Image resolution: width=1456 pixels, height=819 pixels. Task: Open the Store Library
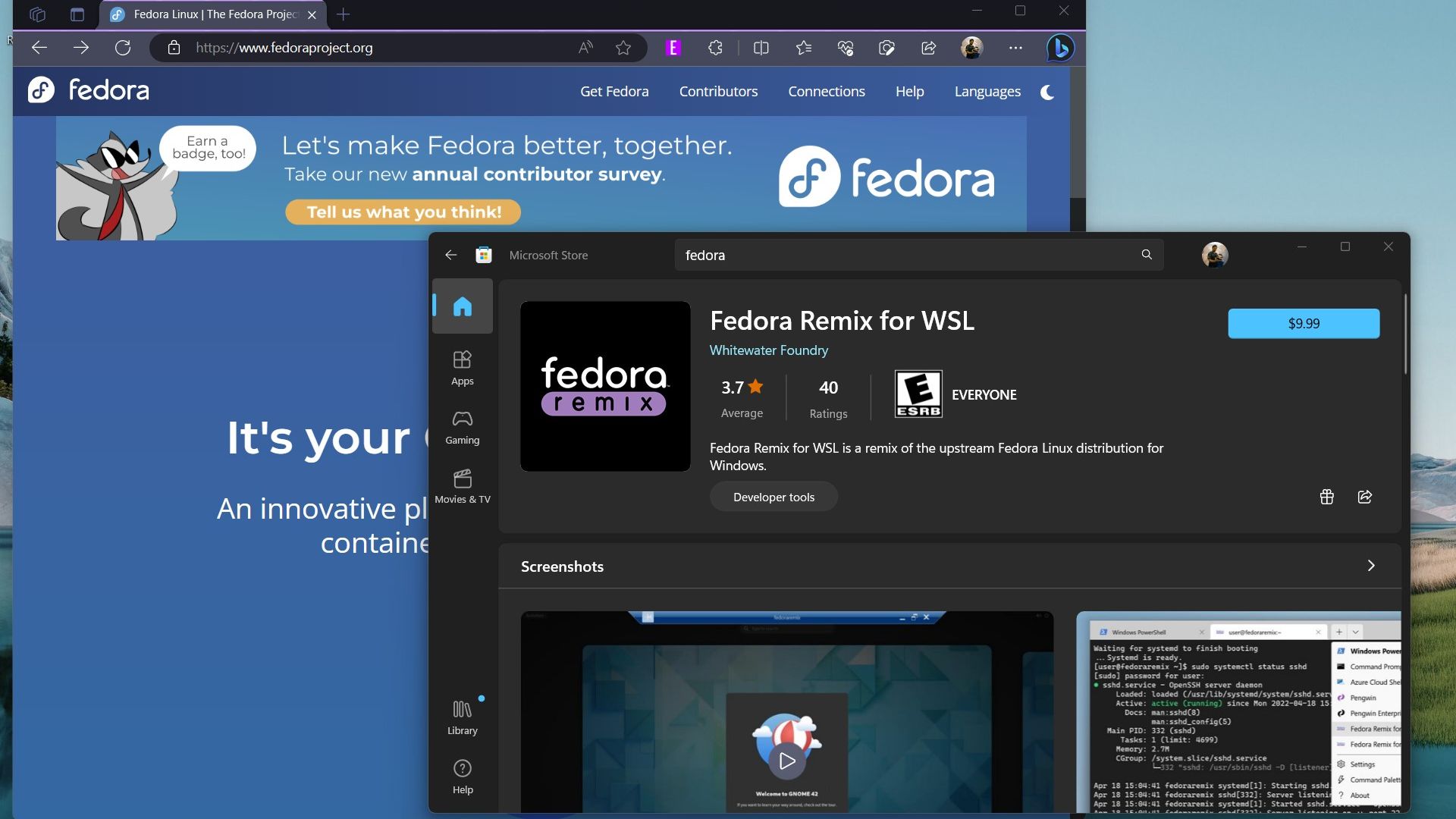pos(462,717)
